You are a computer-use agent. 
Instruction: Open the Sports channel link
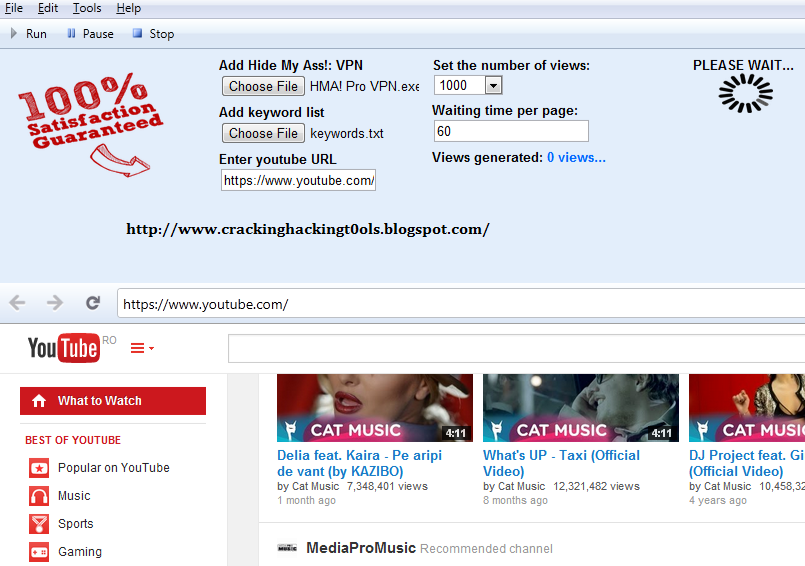(75, 524)
